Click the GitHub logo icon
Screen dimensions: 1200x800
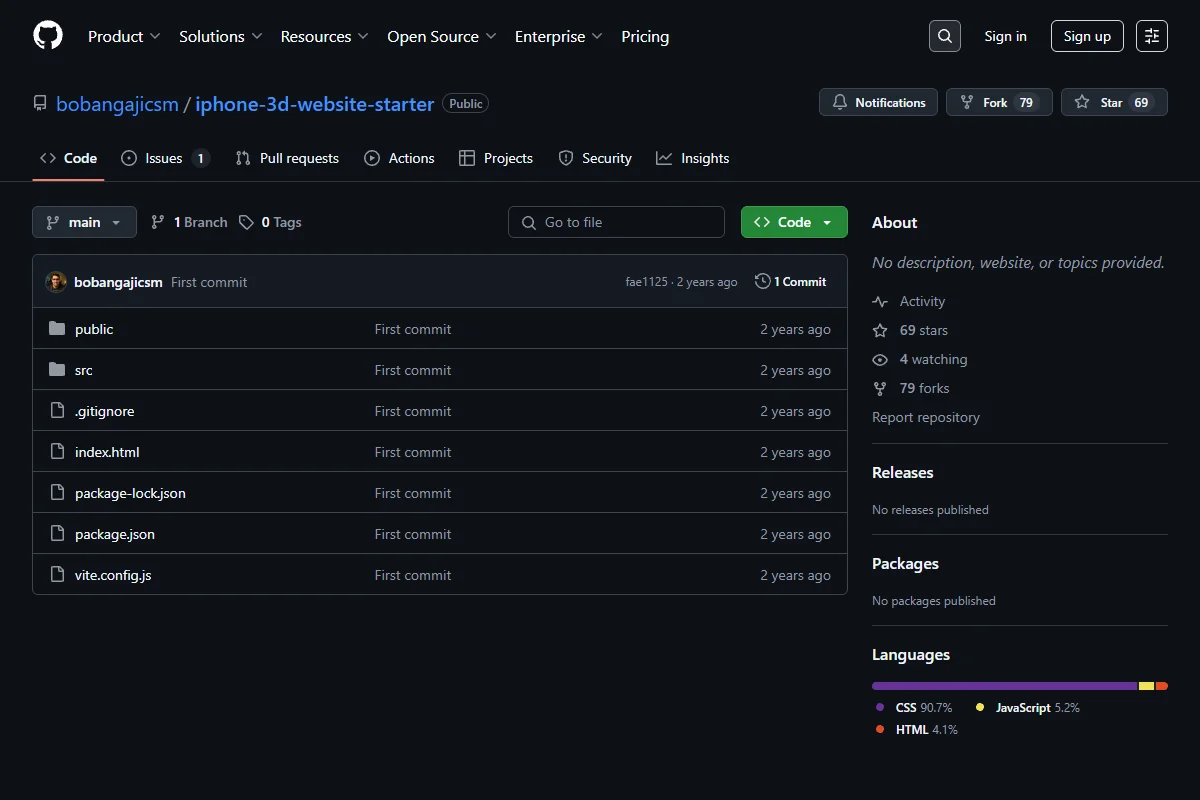click(48, 36)
